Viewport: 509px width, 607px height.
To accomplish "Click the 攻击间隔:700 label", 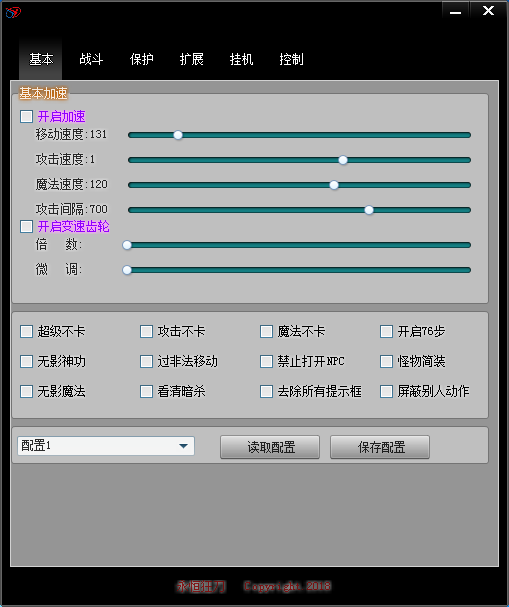I will (72, 209).
